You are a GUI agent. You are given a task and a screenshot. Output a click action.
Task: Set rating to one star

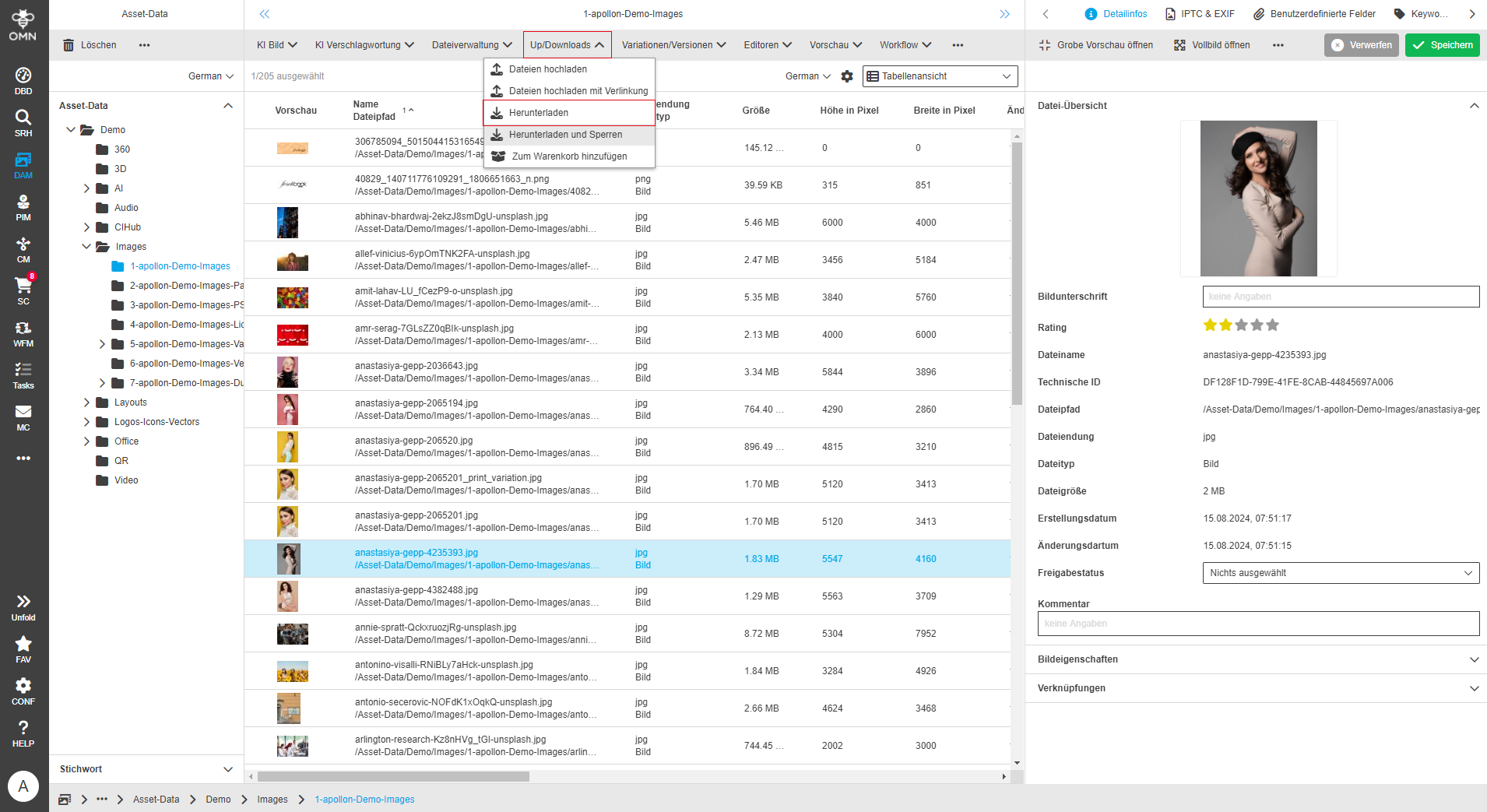click(x=1210, y=325)
